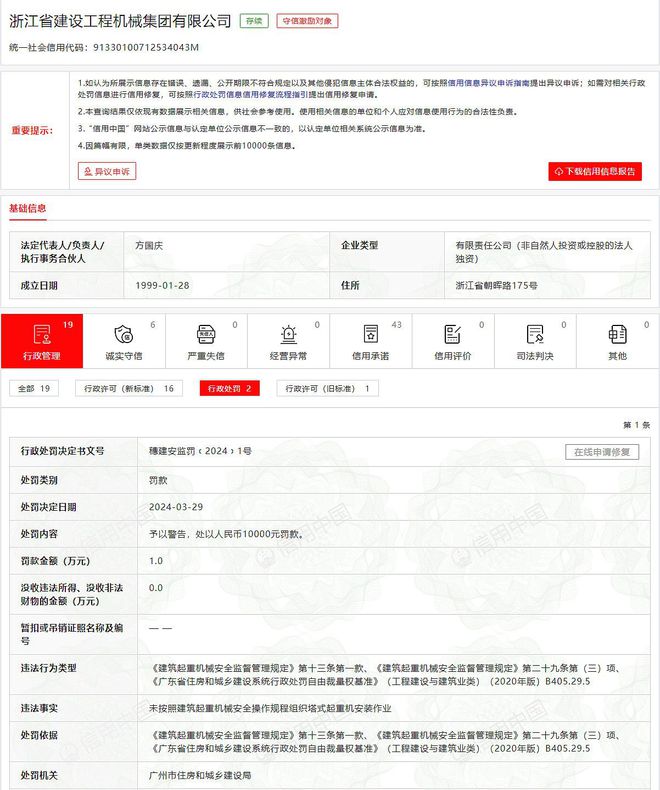Open the 信用承诺 document icon
The width and height of the screenshot is (660, 790).
[x=371, y=335]
